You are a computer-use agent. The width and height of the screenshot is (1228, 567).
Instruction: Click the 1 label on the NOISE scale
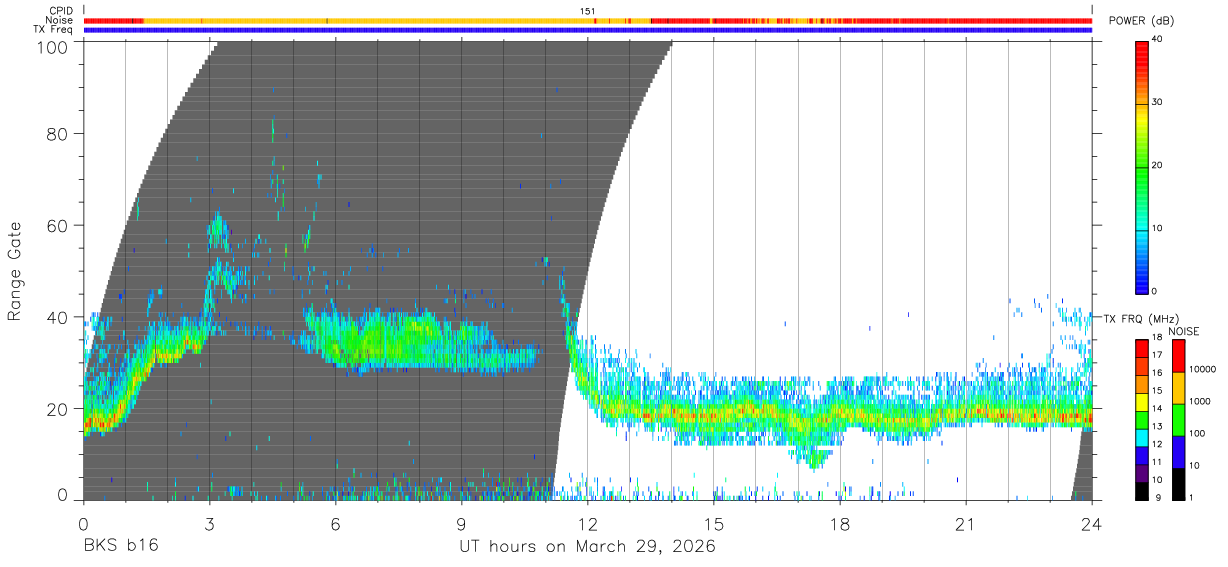tap(1192, 497)
